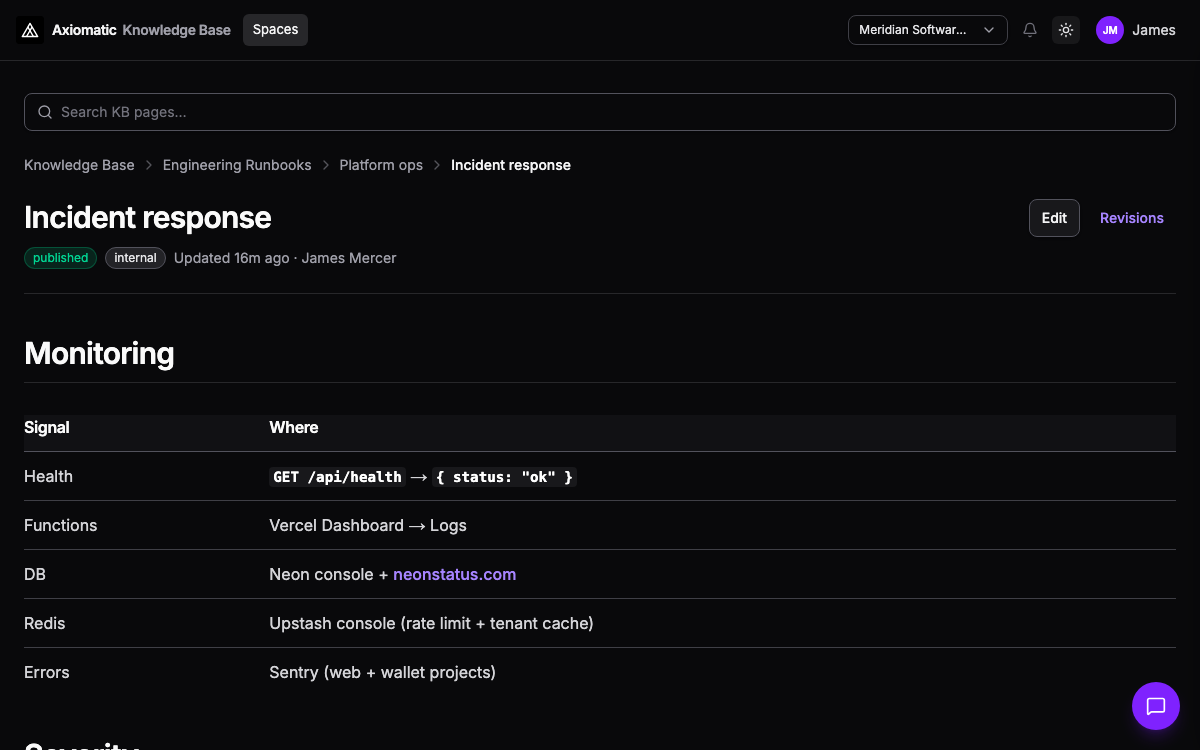Screen dimensions: 1200x750
Task: Click the search magnifier icon
Action: [x=45, y=112]
